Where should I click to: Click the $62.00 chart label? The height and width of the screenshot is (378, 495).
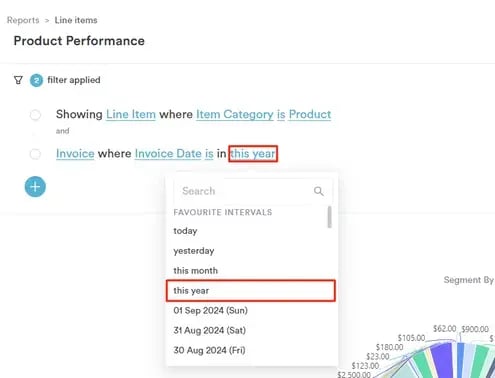point(444,328)
